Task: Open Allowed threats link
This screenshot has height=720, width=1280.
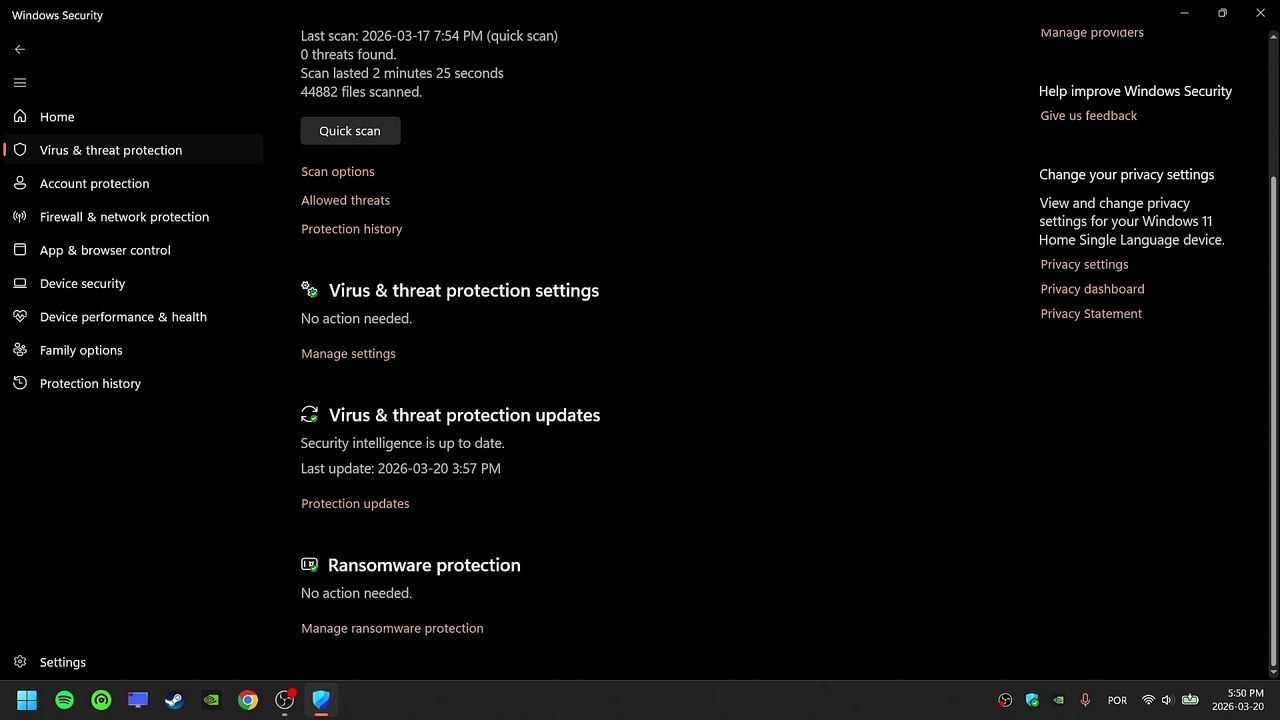Action: point(345,200)
